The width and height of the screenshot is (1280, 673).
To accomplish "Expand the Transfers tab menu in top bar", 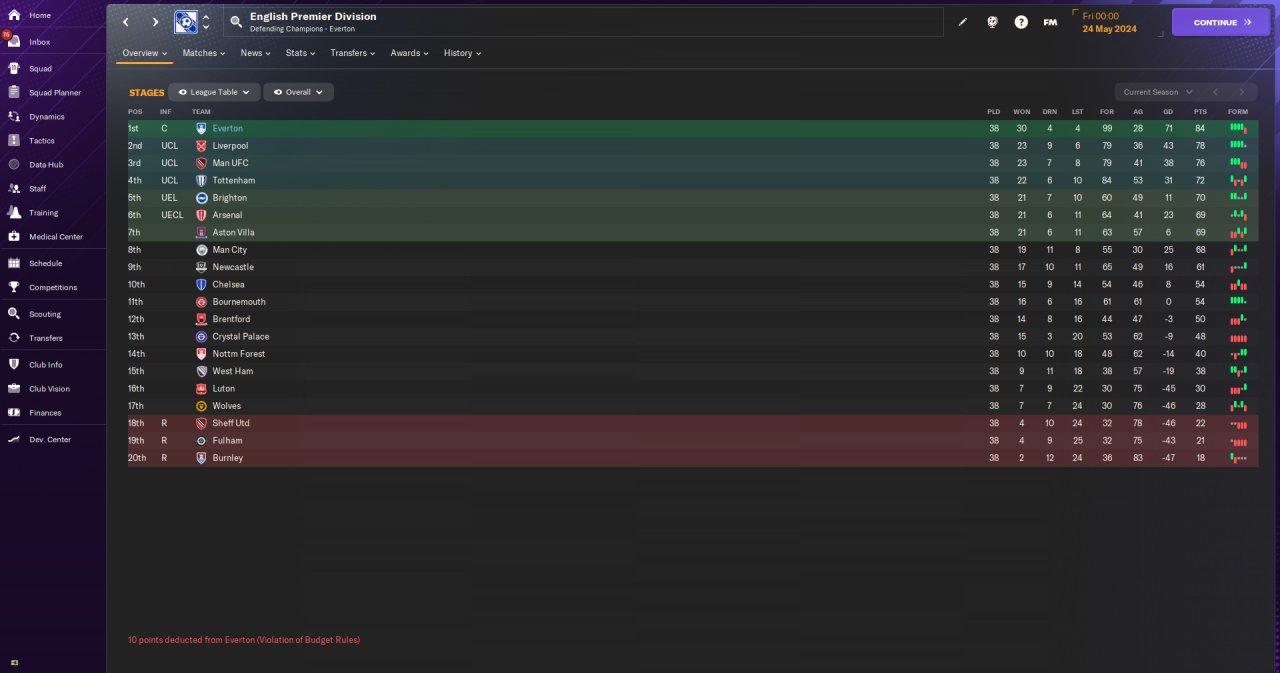I will point(353,53).
